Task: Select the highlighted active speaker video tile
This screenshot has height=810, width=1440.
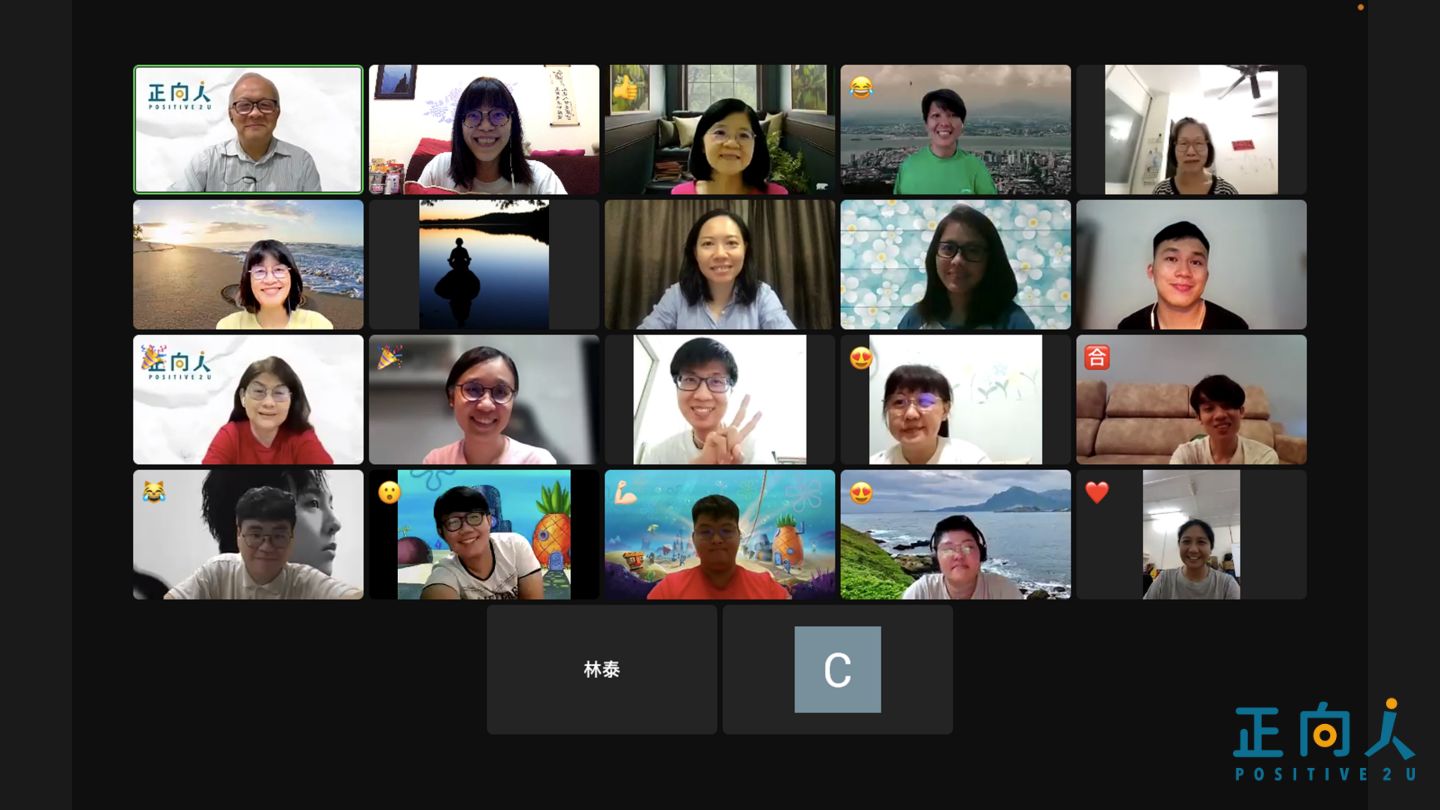Action: click(x=248, y=129)
